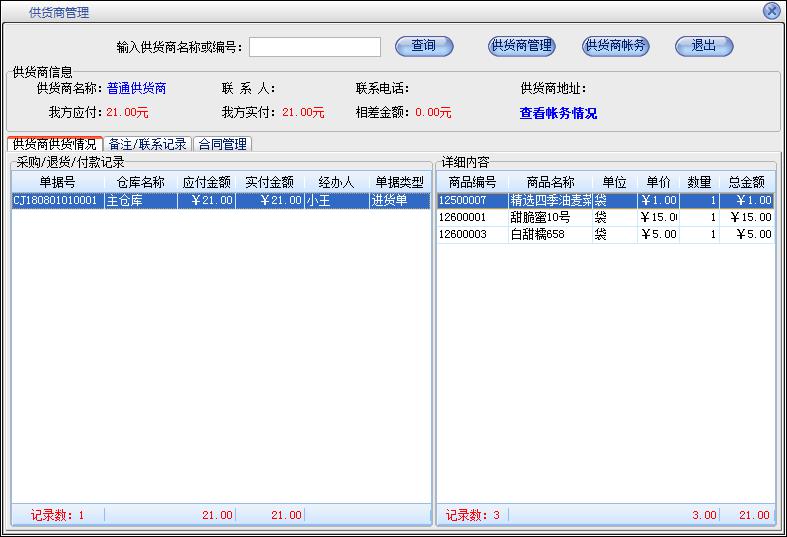Close the 供货商管理 window
The height and width of the screenshot is (537, 787).
pos(771,11)
